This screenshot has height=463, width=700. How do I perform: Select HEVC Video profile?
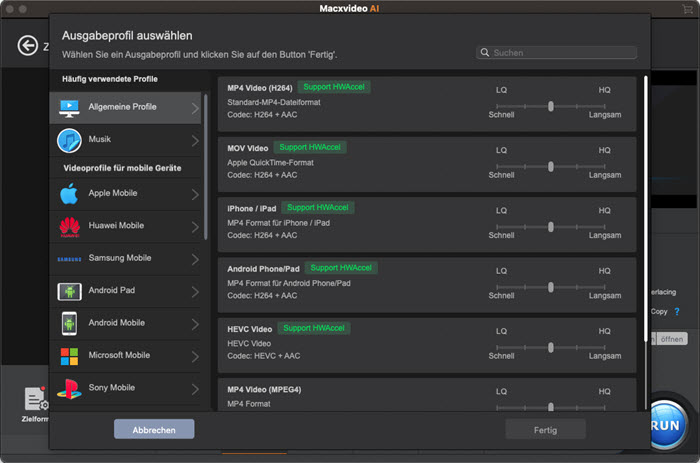(x=427, y=345)
